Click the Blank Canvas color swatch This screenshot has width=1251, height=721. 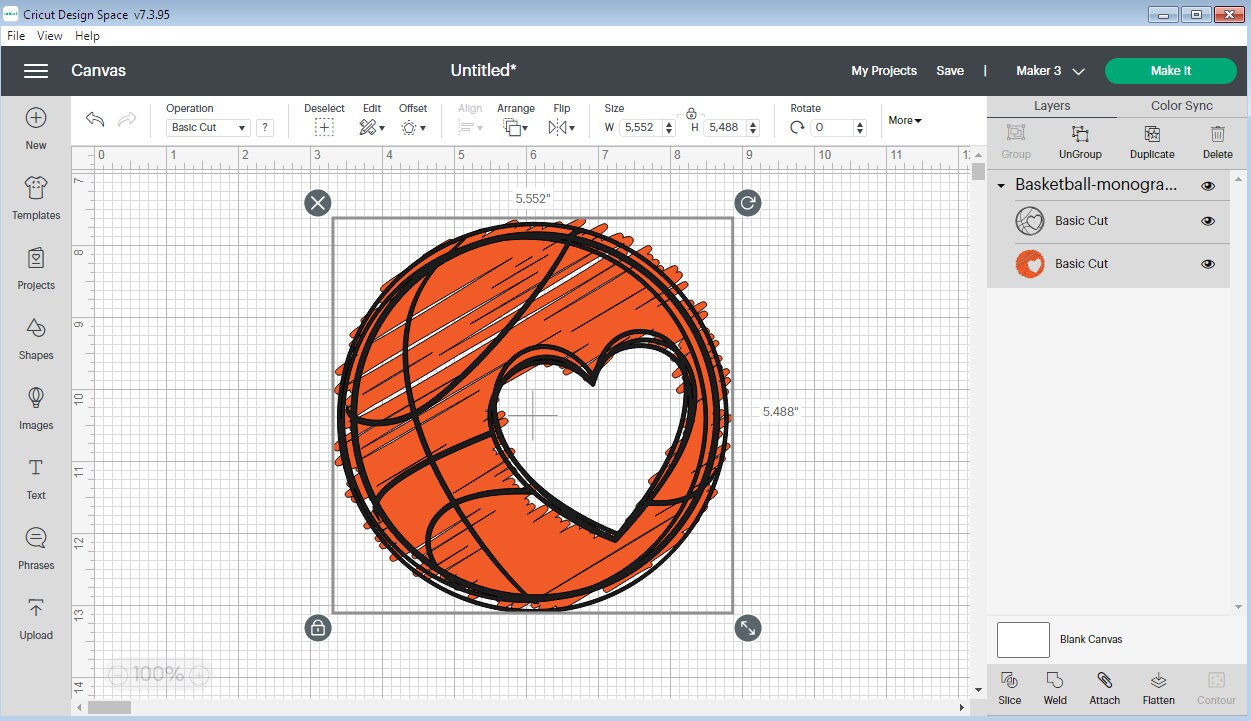pos(1022,639)
